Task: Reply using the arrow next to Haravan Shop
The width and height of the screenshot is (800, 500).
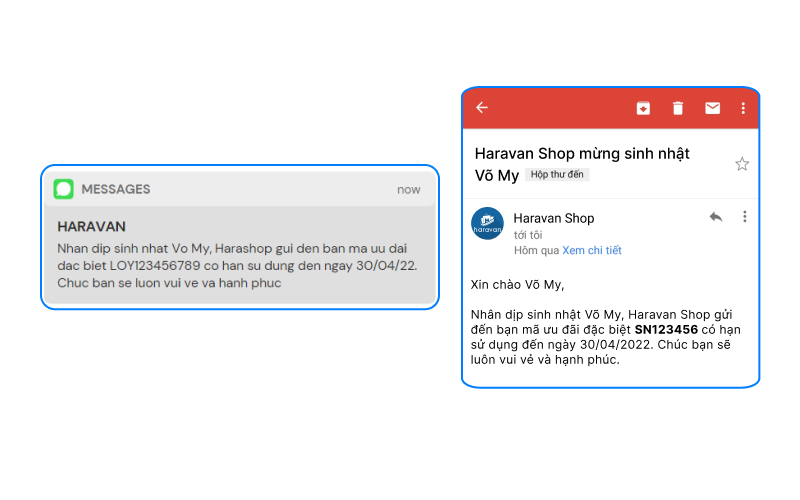Action: click(716, 217)
